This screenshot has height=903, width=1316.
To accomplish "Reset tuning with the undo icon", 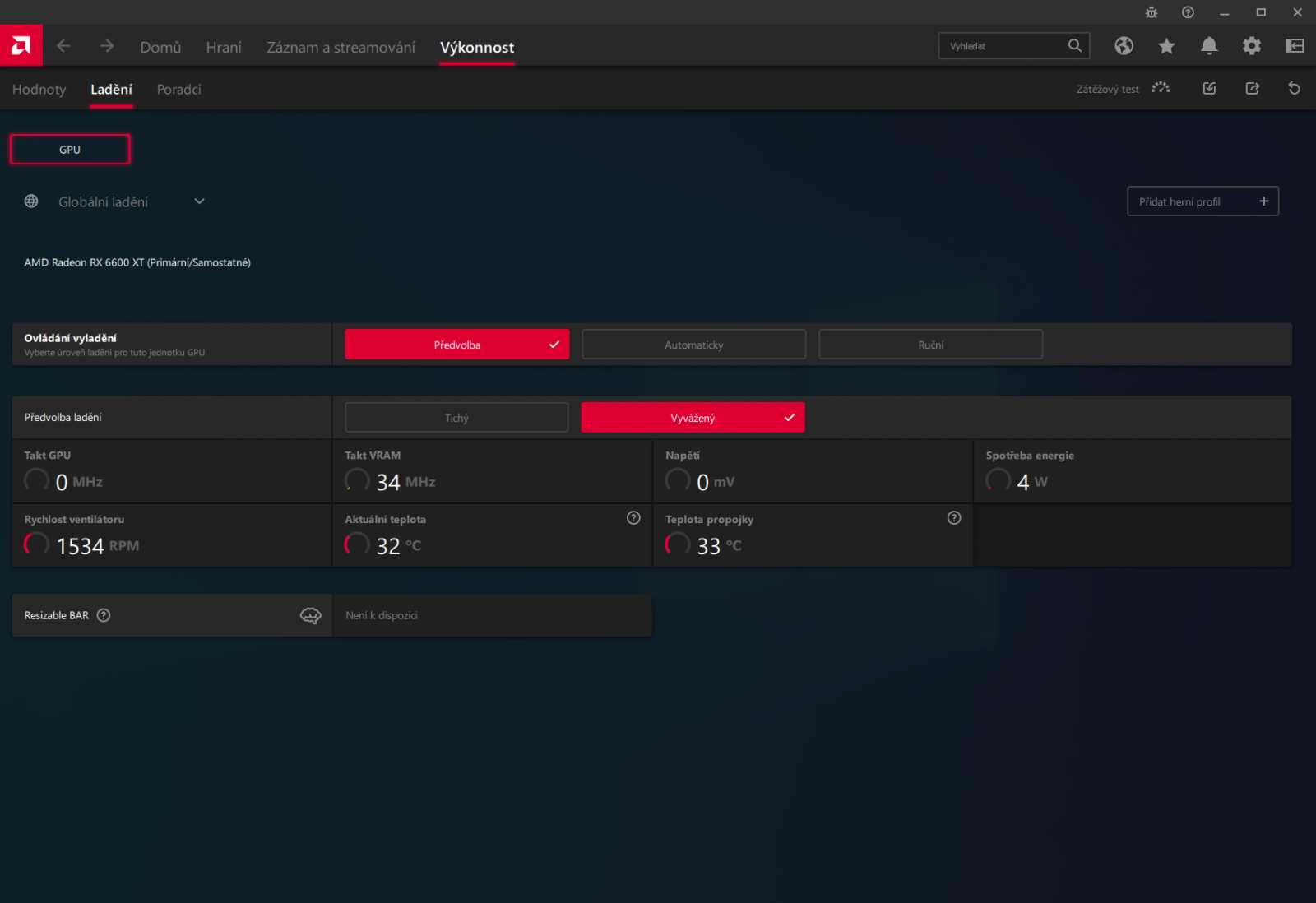I will click(x=1295, y=88).
